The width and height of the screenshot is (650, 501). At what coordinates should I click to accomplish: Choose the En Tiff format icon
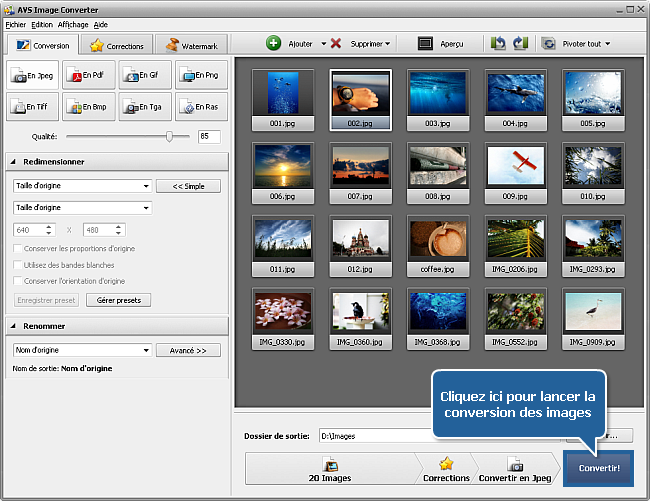[x=32, y=106]
